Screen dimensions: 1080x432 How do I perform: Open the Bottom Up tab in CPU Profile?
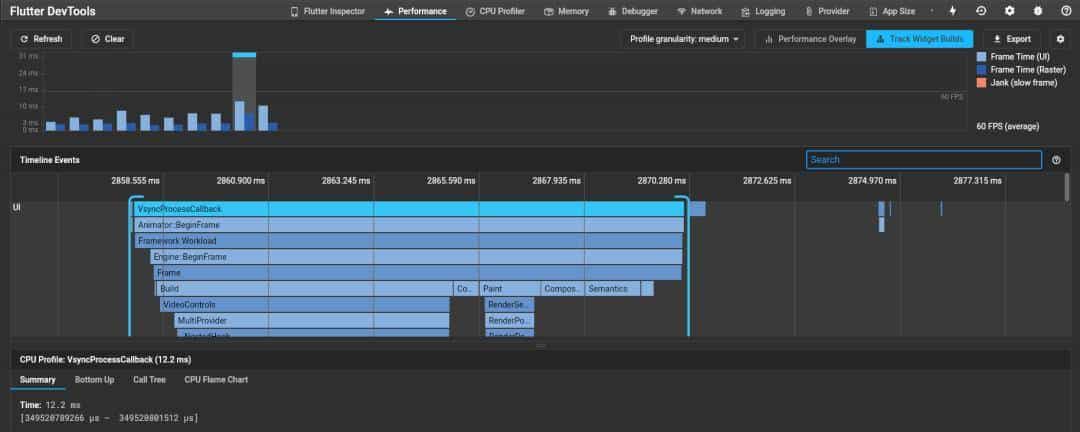click(x=94, y=380)
